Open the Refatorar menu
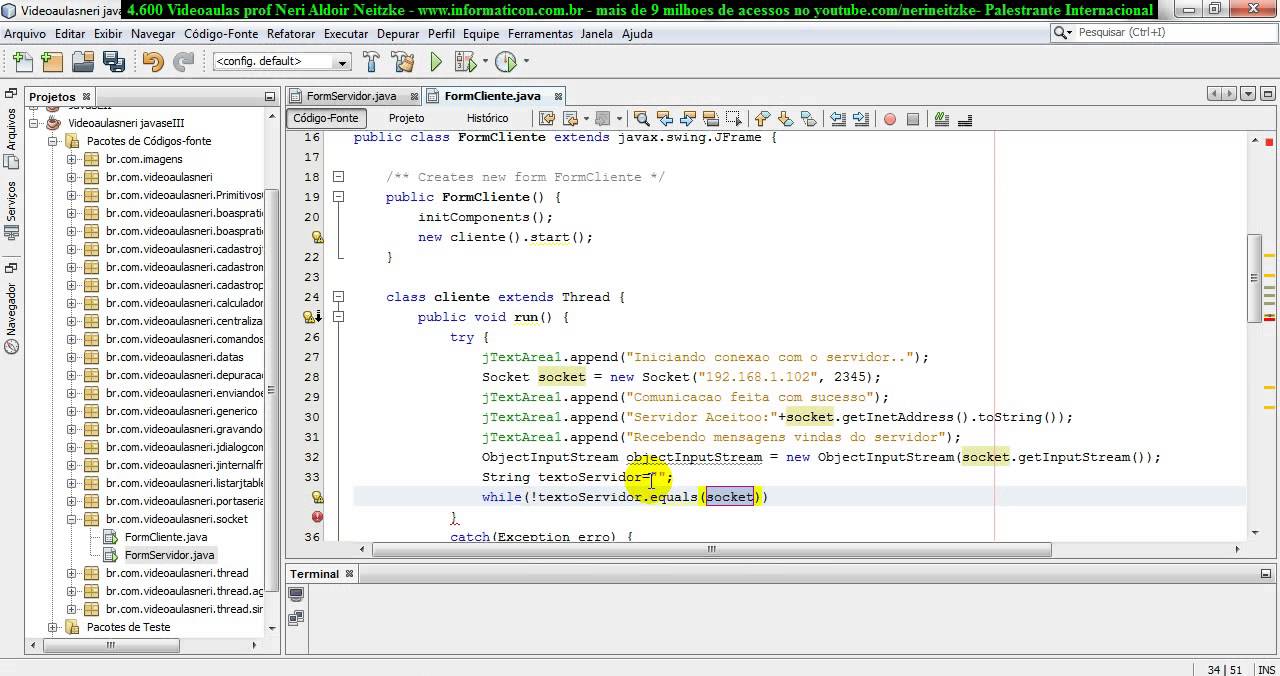 pyautogui.click(x=291, y=33)
